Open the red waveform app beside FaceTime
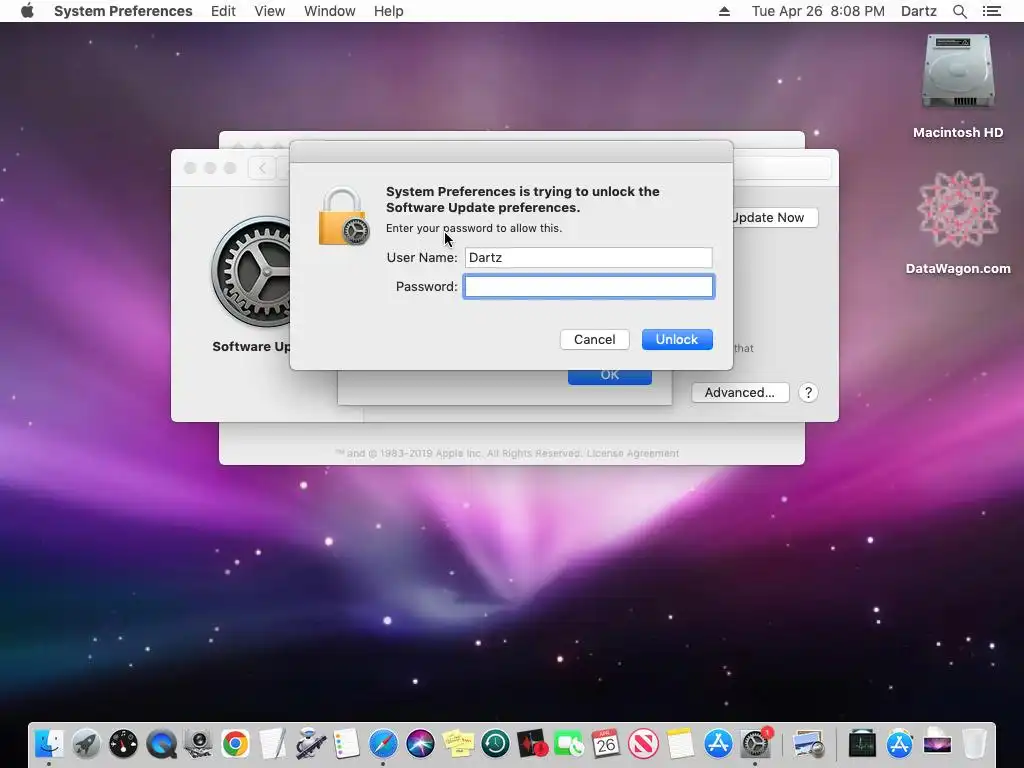 pyautogui.click(x=532, y=743)
